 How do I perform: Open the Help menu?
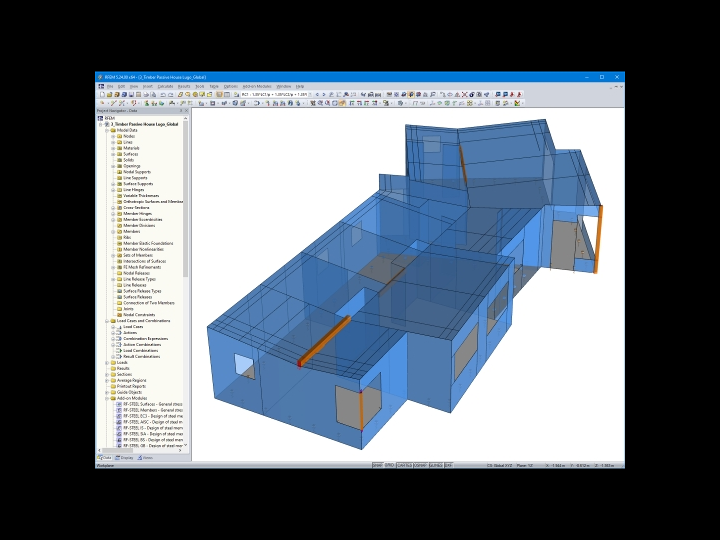pos(300,86)
